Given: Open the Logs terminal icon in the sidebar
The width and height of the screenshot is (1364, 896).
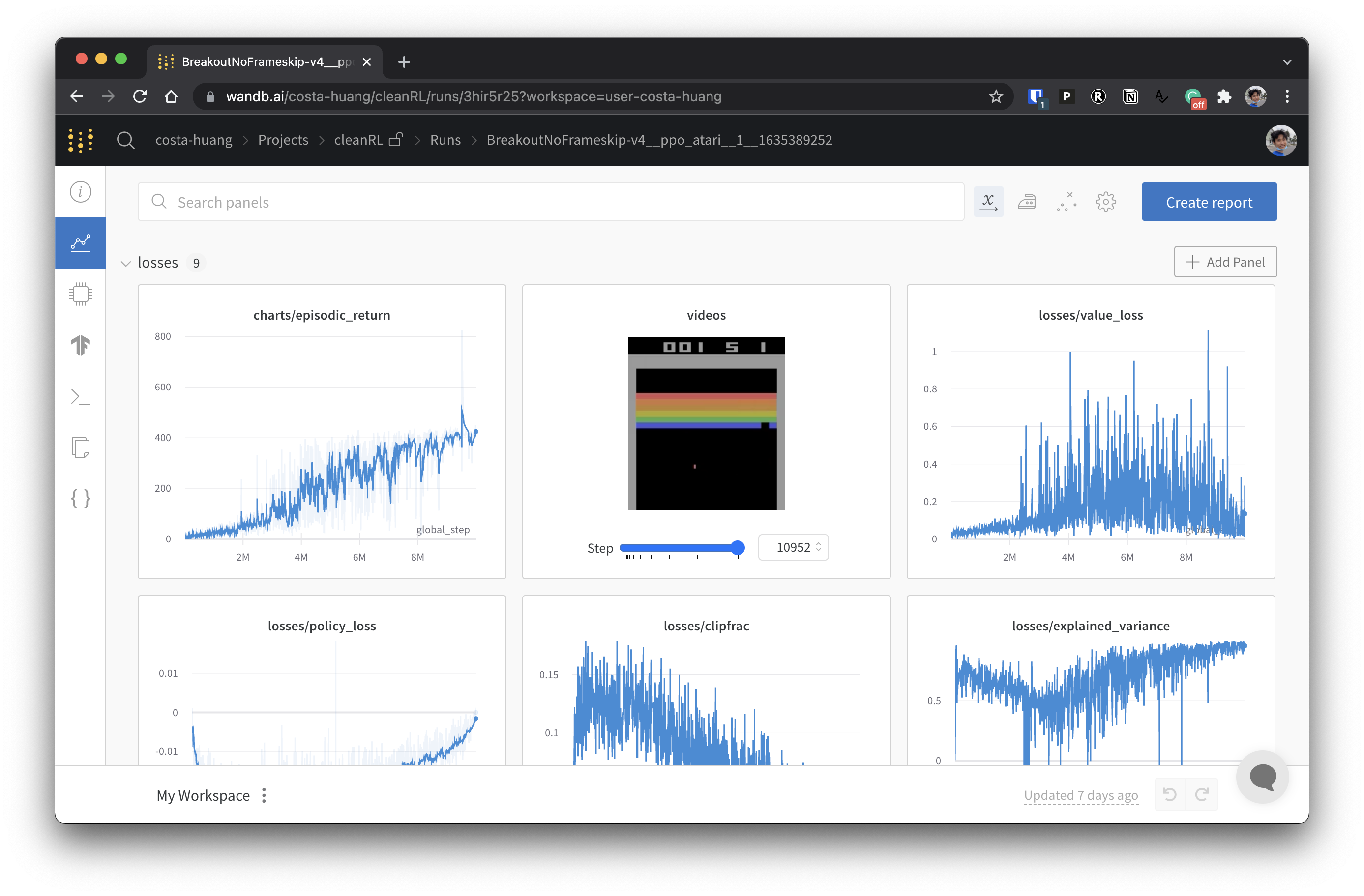Looking at the screenshot, I should coord(80,397).
